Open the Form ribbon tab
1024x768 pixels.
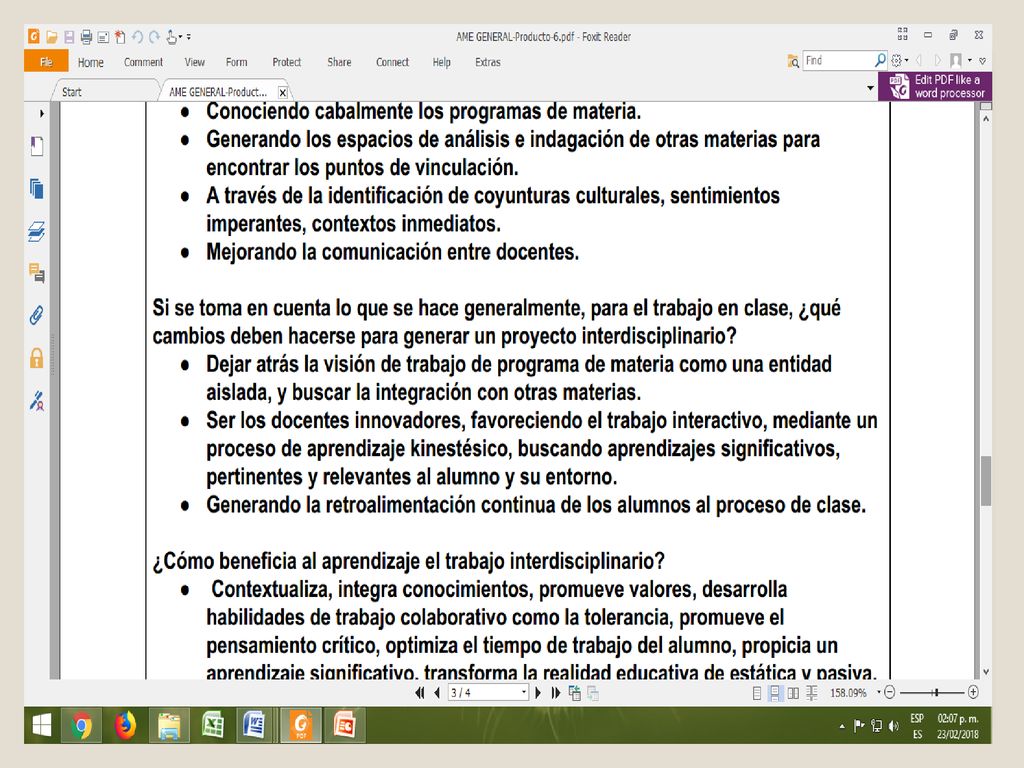point(236,62)
